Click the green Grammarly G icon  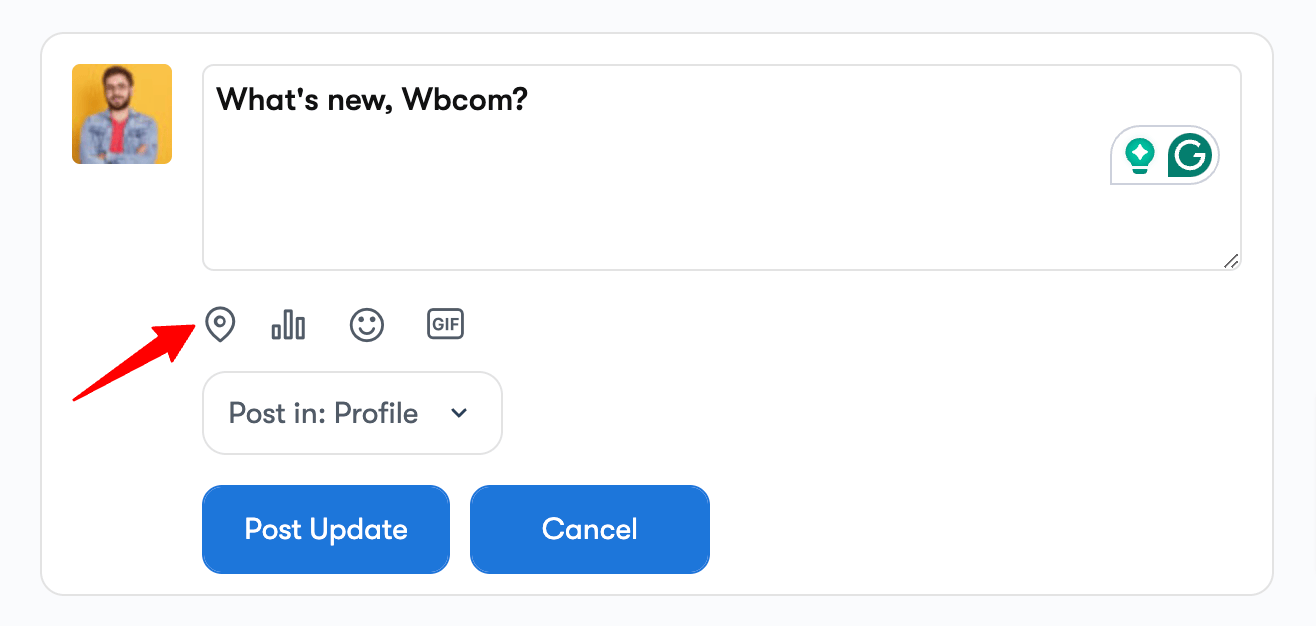pos(1190,156)
